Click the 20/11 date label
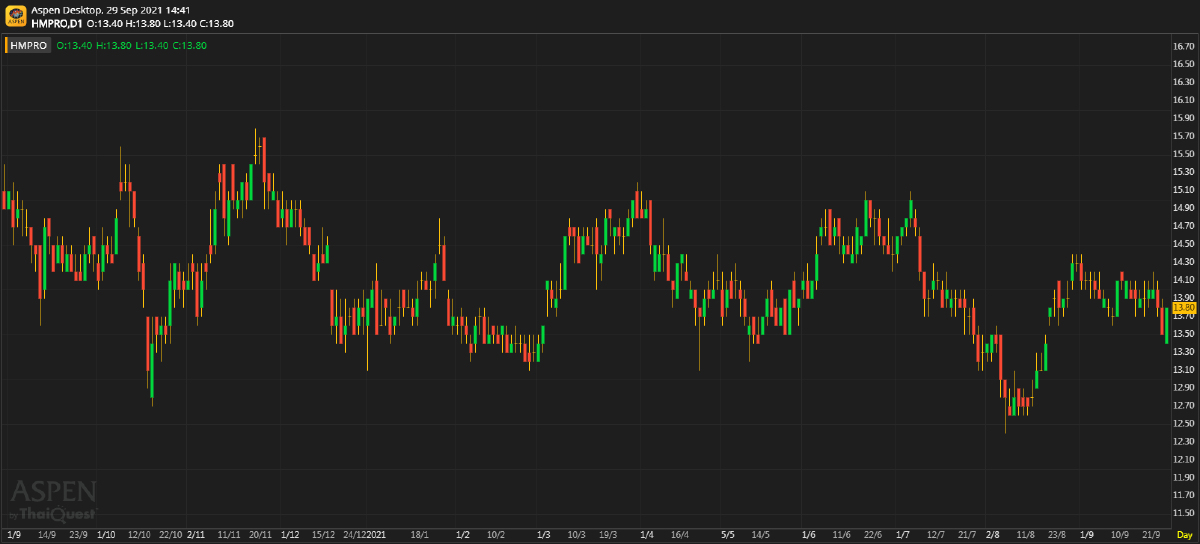1200x544 pixels. tap(260, 536)
